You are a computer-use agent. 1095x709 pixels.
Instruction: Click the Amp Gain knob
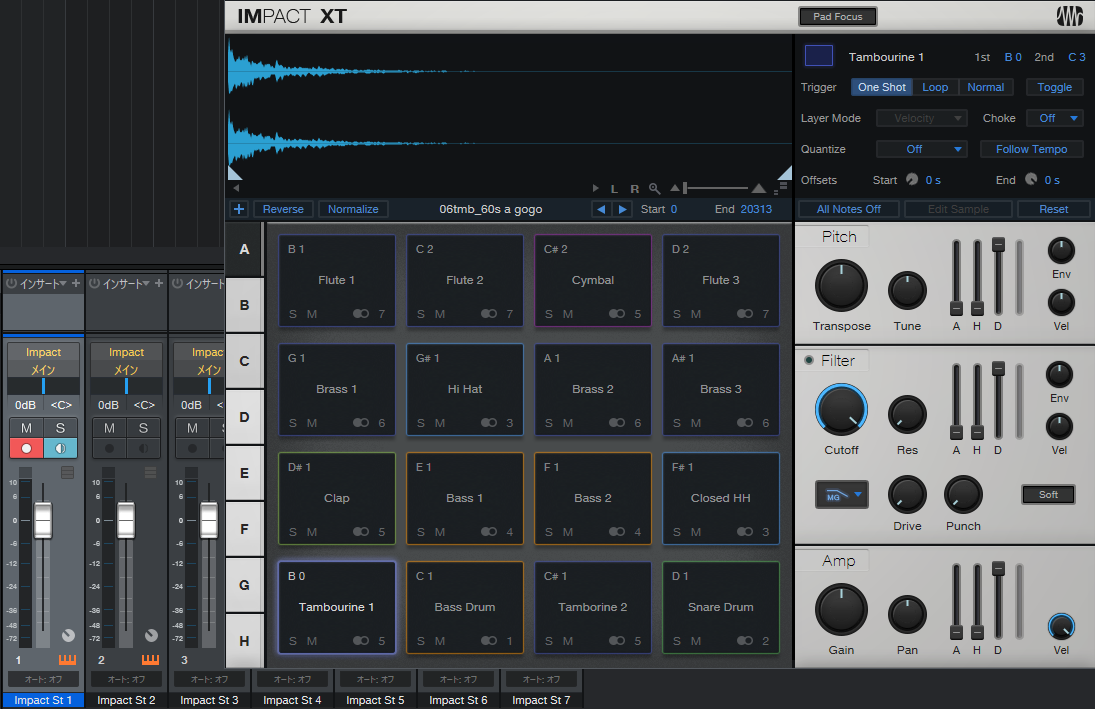[x=841, y=610]
